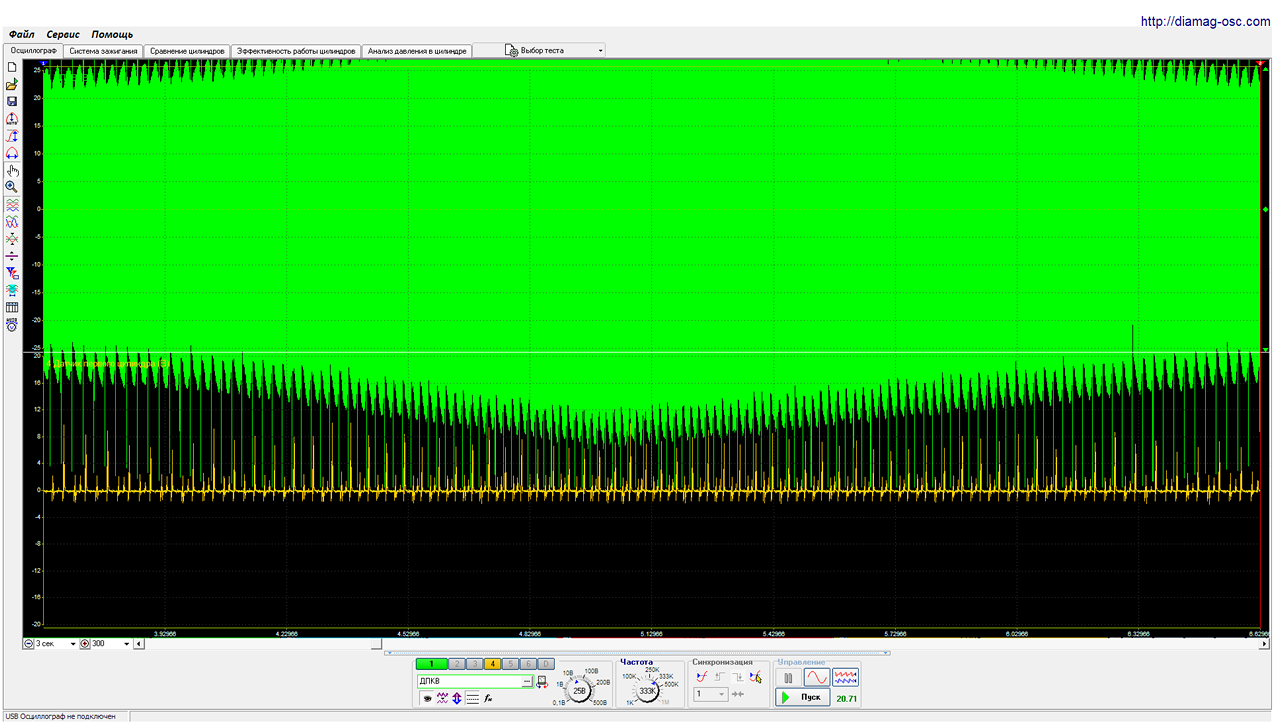Click the green trigger level marker diamond
This screenshot has width=1280, height=725.
(1266, 210)
